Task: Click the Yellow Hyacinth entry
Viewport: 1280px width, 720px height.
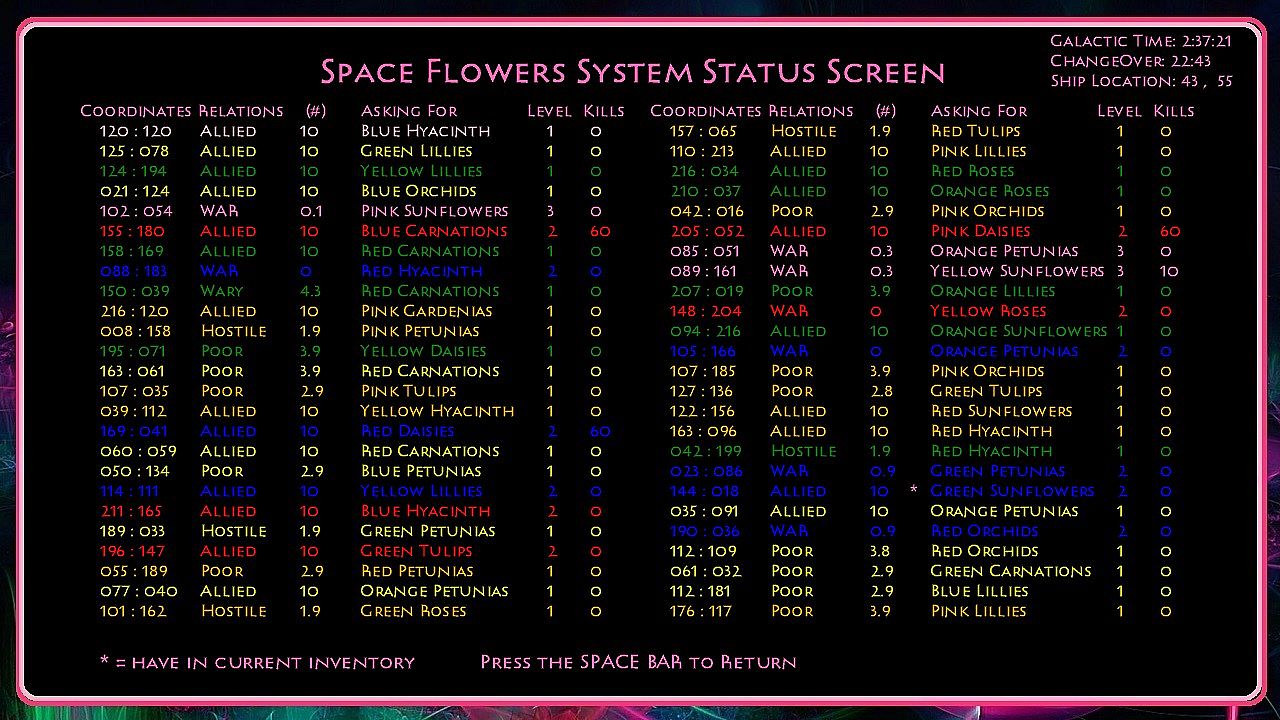Action: tap(437, 411)
